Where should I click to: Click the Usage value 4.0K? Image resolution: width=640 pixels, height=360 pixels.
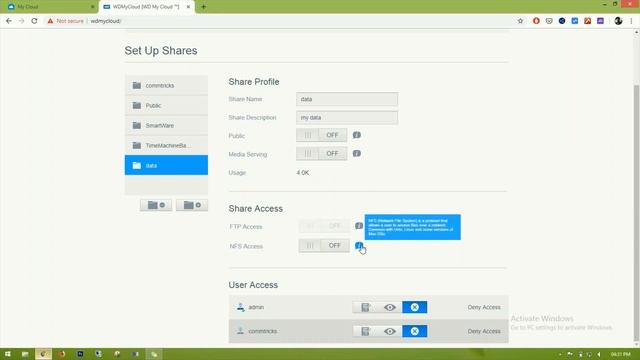pos(302,173)
